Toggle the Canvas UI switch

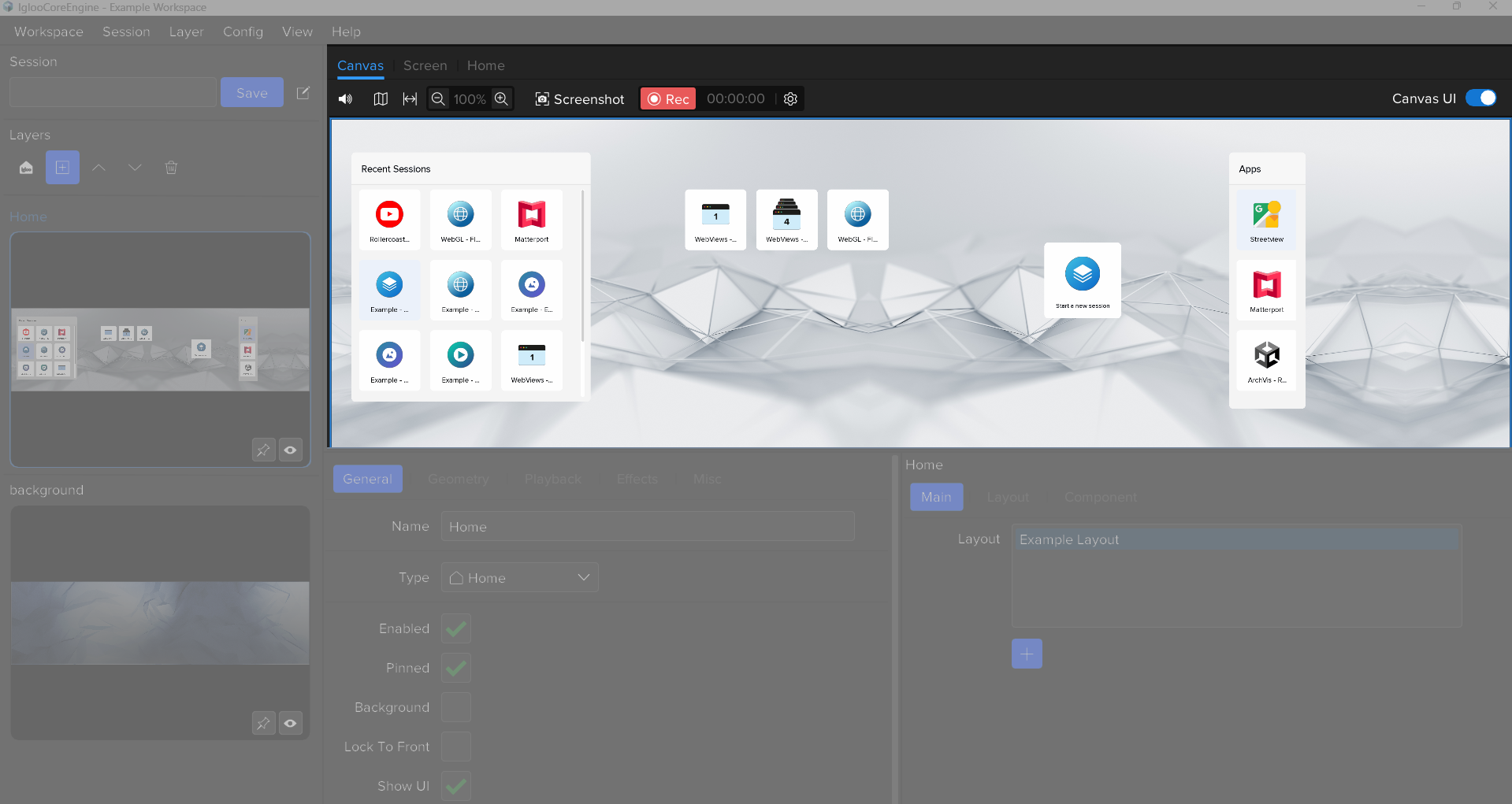point(1480,98)
